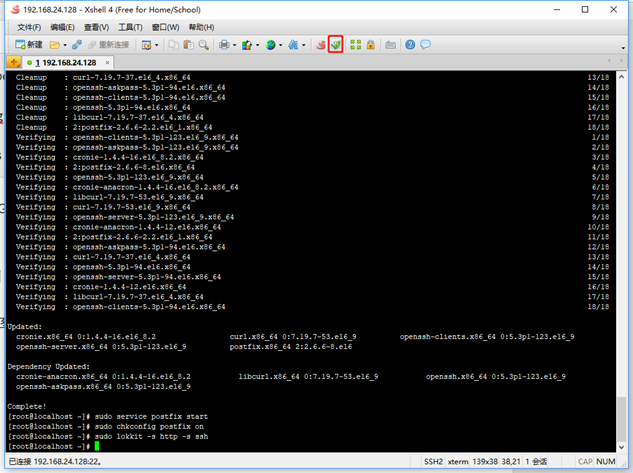Click the disconnect link icon
Viewport: 633px width, 473px height.
(x=77, y=45)
